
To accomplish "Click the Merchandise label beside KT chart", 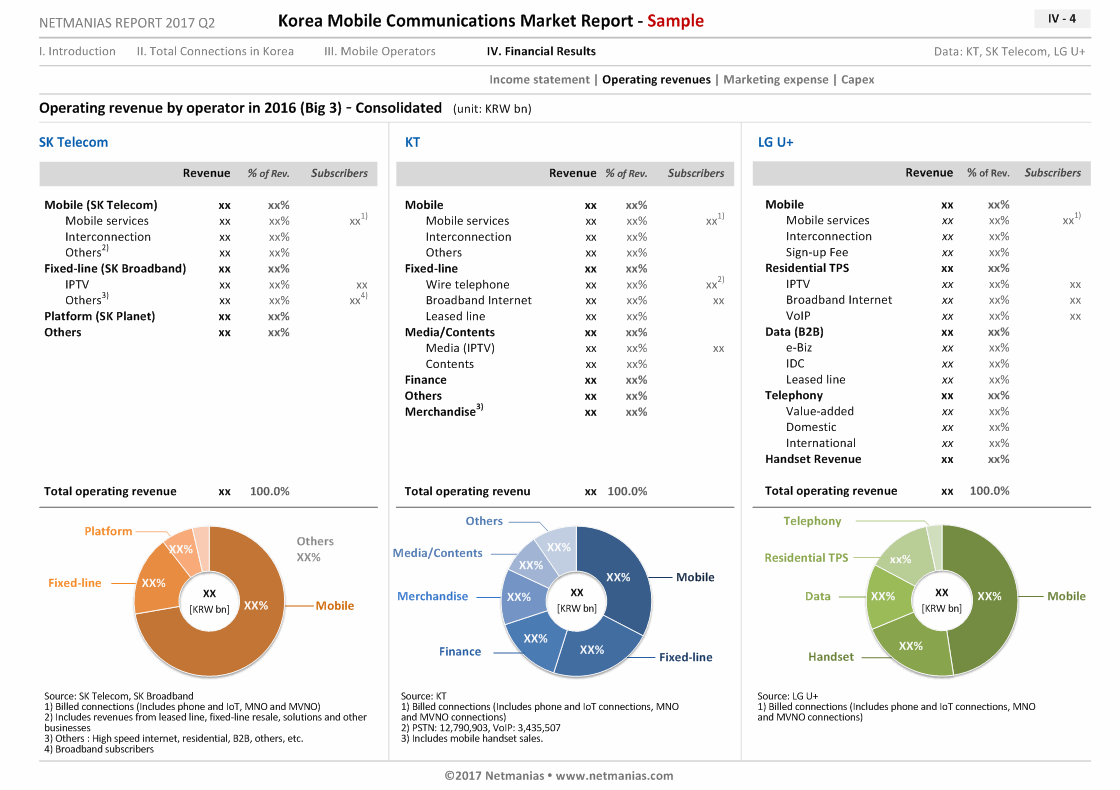I will click(433, 596).
